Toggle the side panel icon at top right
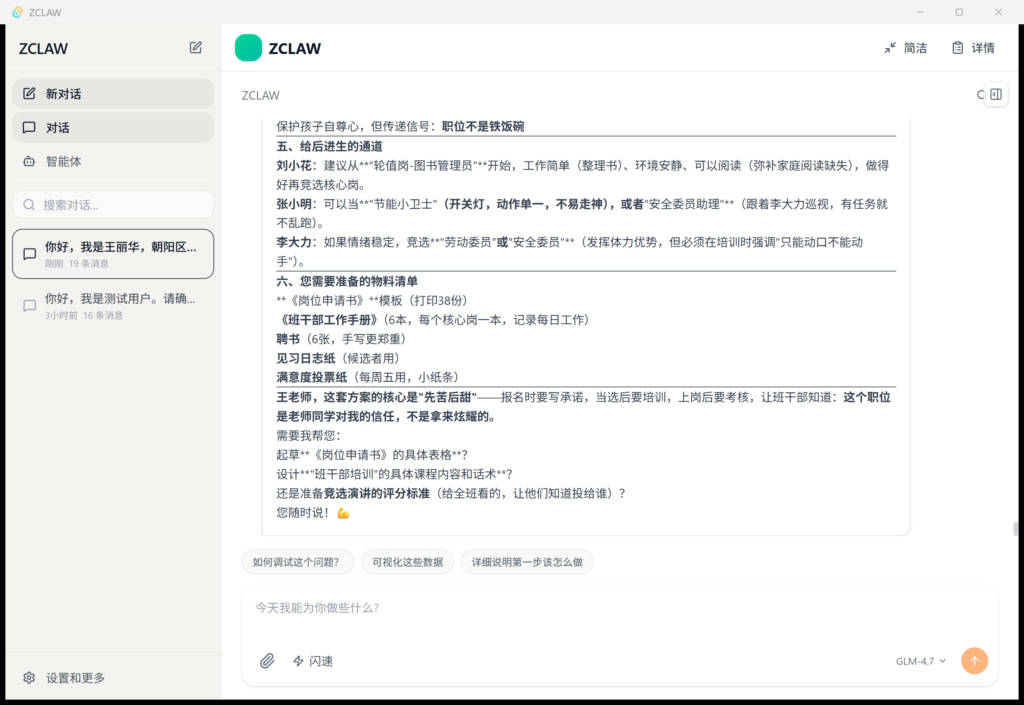 click(995, 94)
